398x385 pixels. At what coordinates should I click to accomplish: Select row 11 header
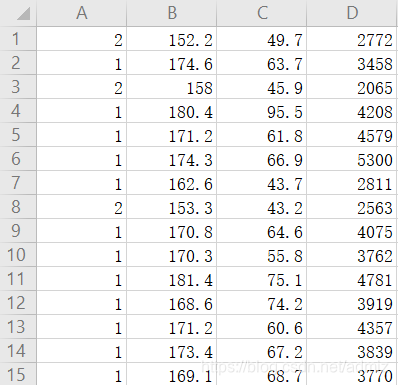(x=18, y=279)
